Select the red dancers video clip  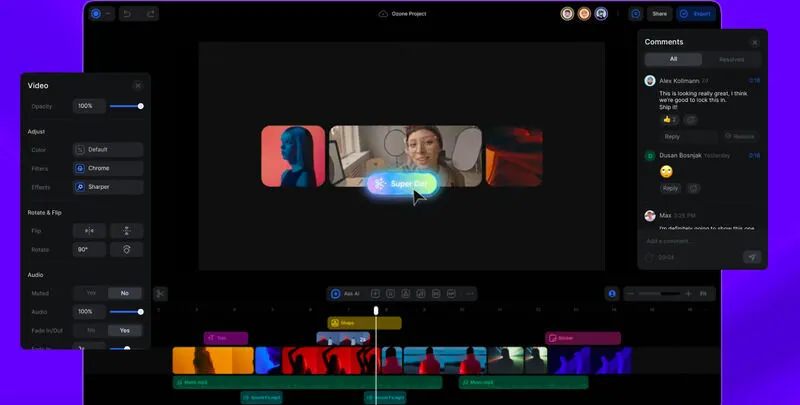331,361
